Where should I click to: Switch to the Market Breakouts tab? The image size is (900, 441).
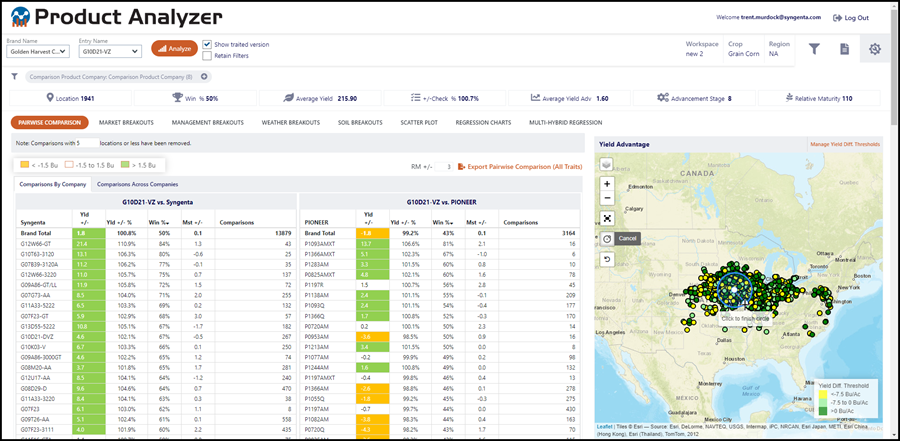click(x=126, y=122)
